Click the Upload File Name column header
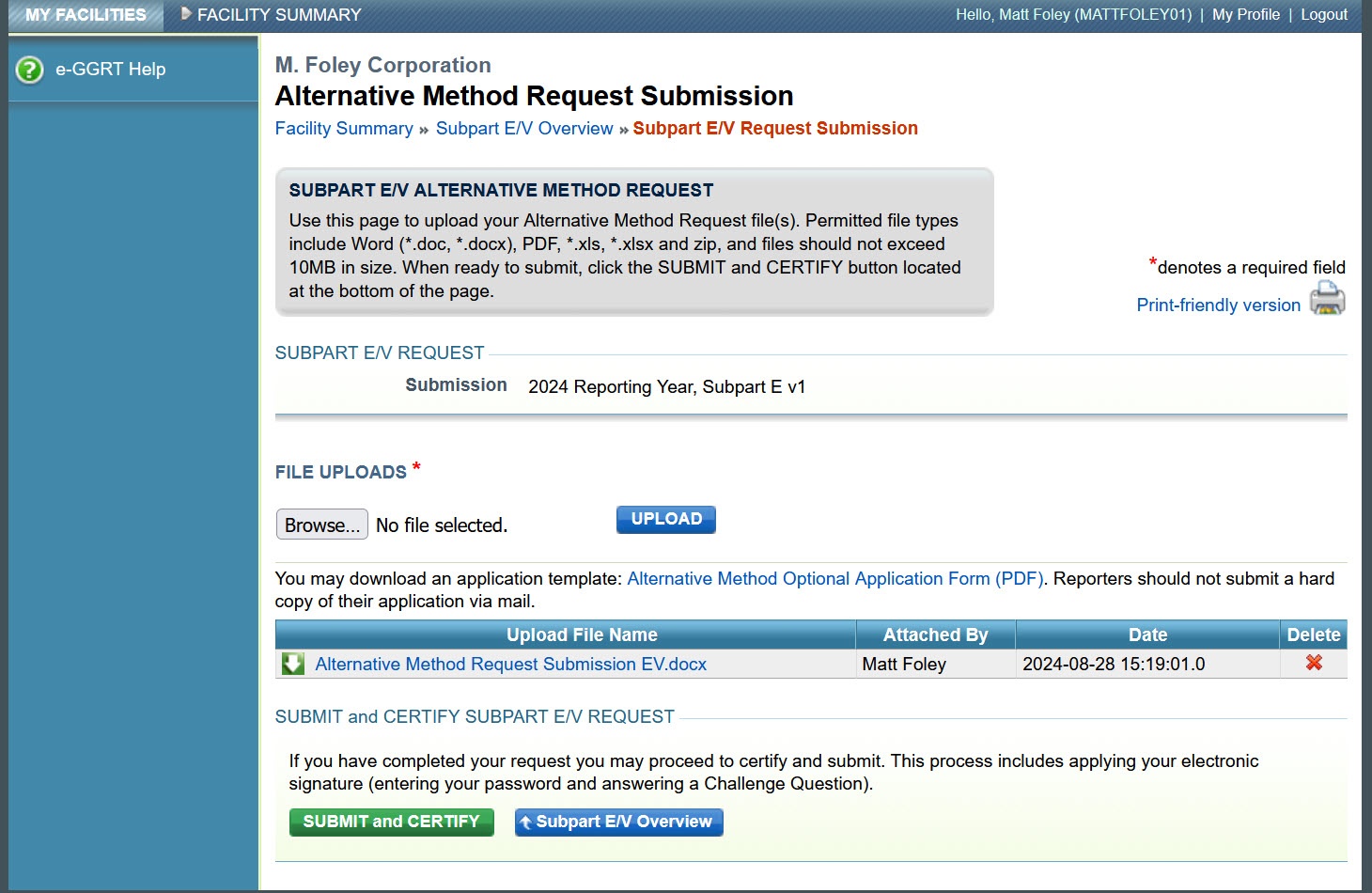Screen dimensions: 1372x893 coord(566,634)
